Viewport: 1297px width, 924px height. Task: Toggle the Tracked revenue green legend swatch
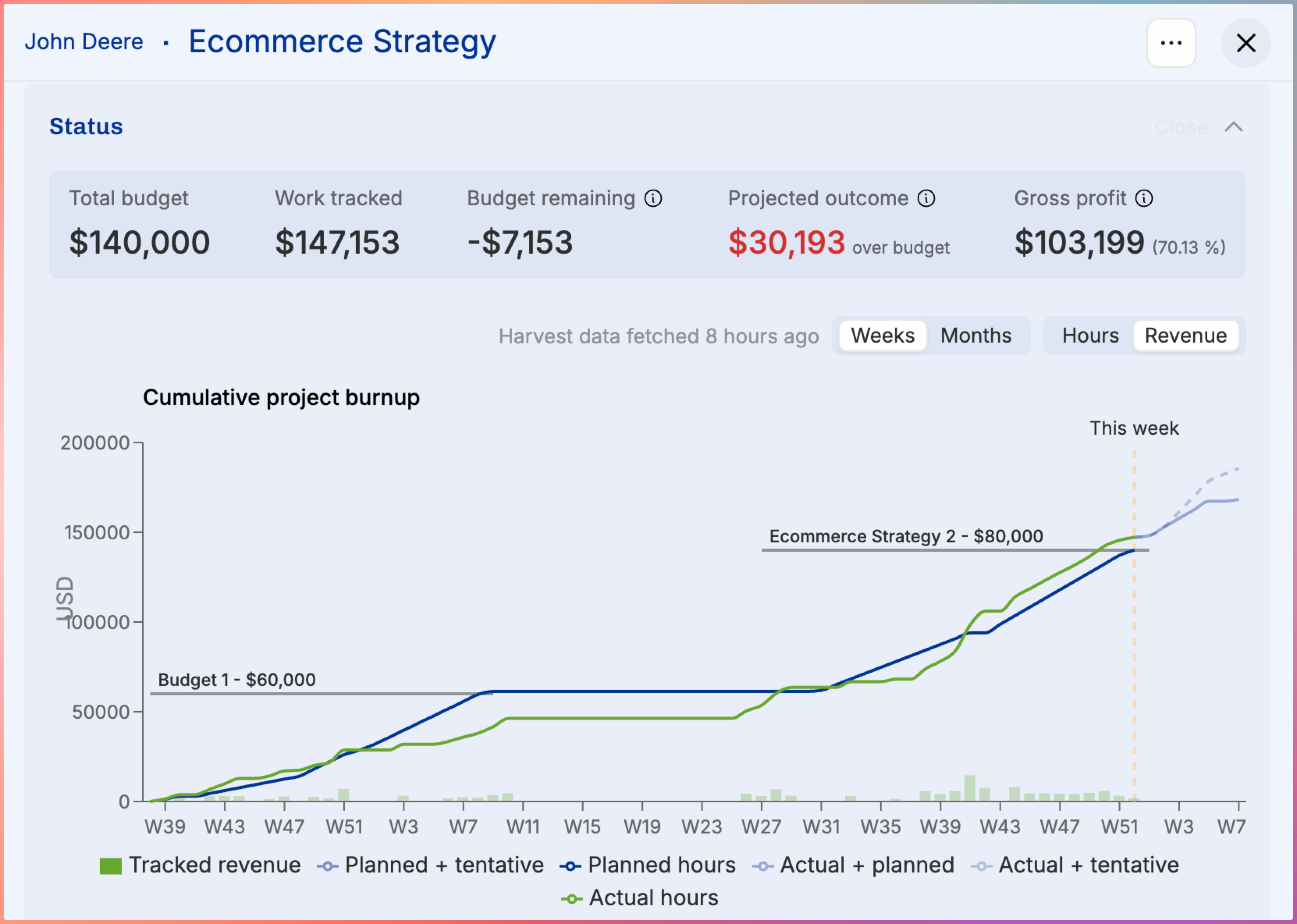pyautogui.click(x=110, y=866)
